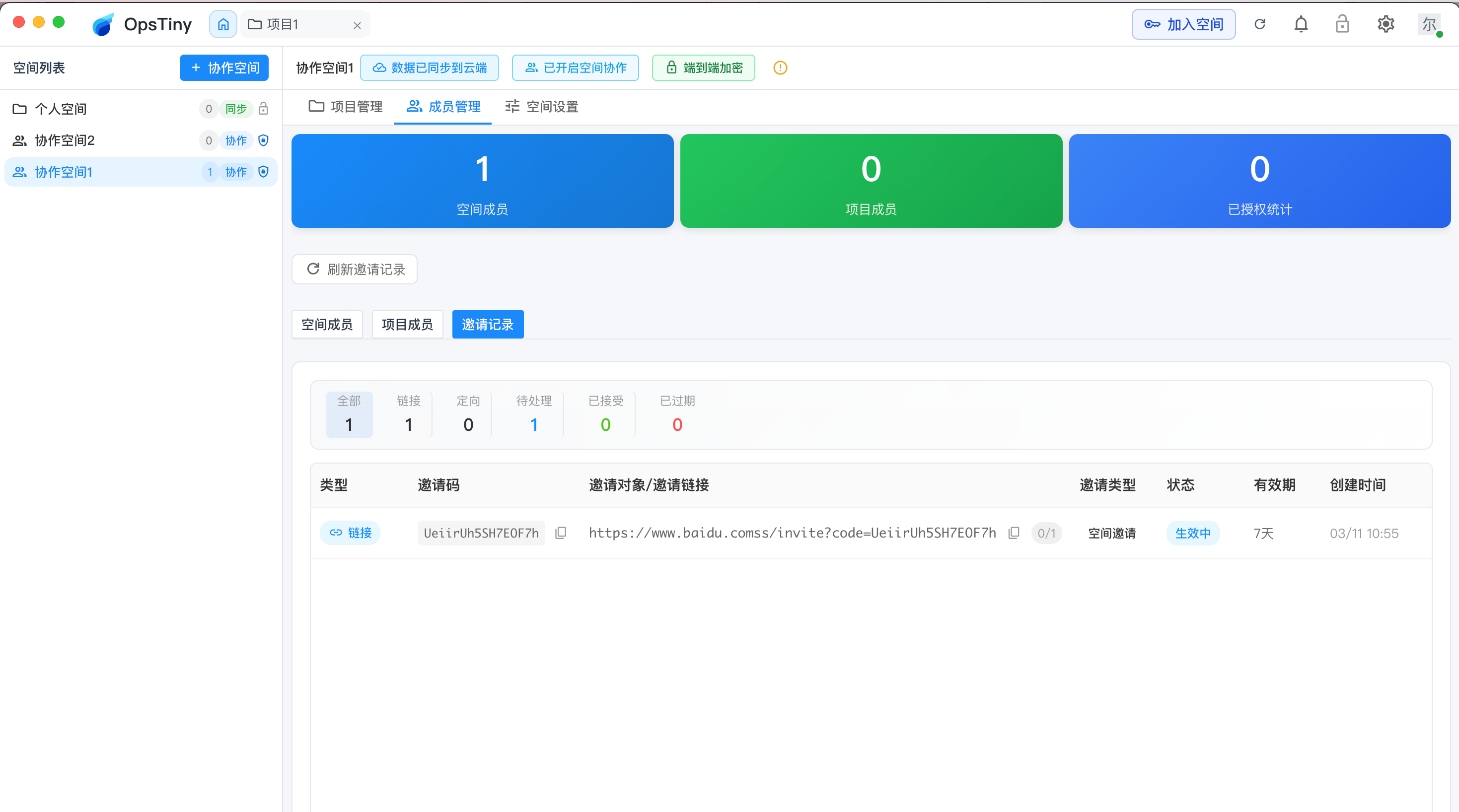Switch to the 成员管理 tab
The width and height of the screenshot is (1459, 812).
pyautogui.click(x=443, y=106)
